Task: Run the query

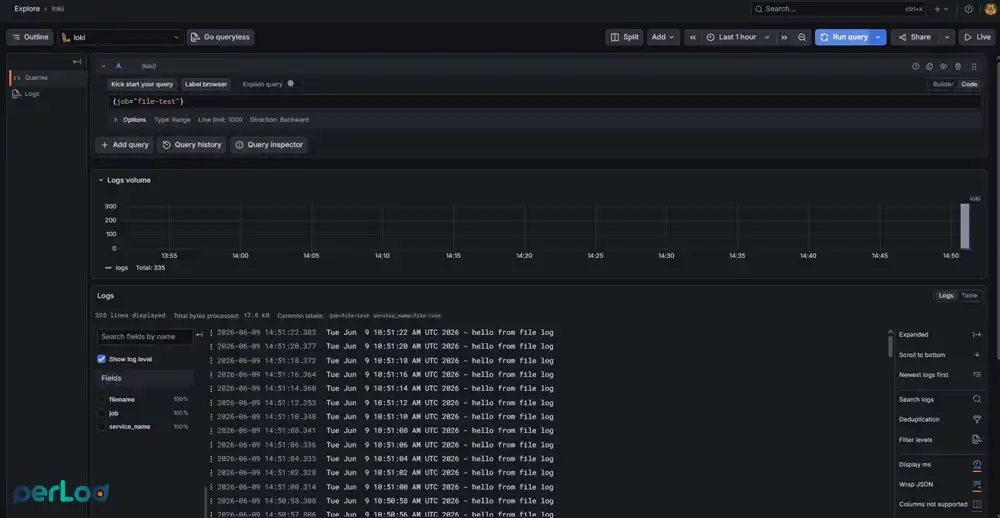Action: click(843, 37)
